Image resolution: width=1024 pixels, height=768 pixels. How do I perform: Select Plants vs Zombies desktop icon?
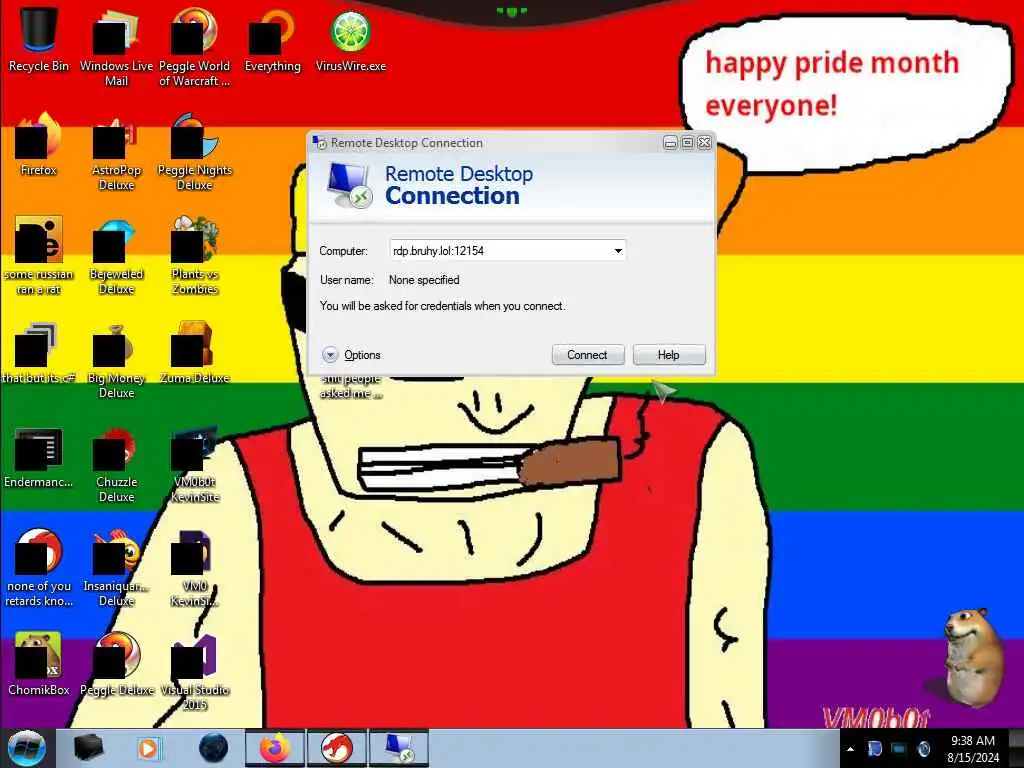click(x=195, y=255)
